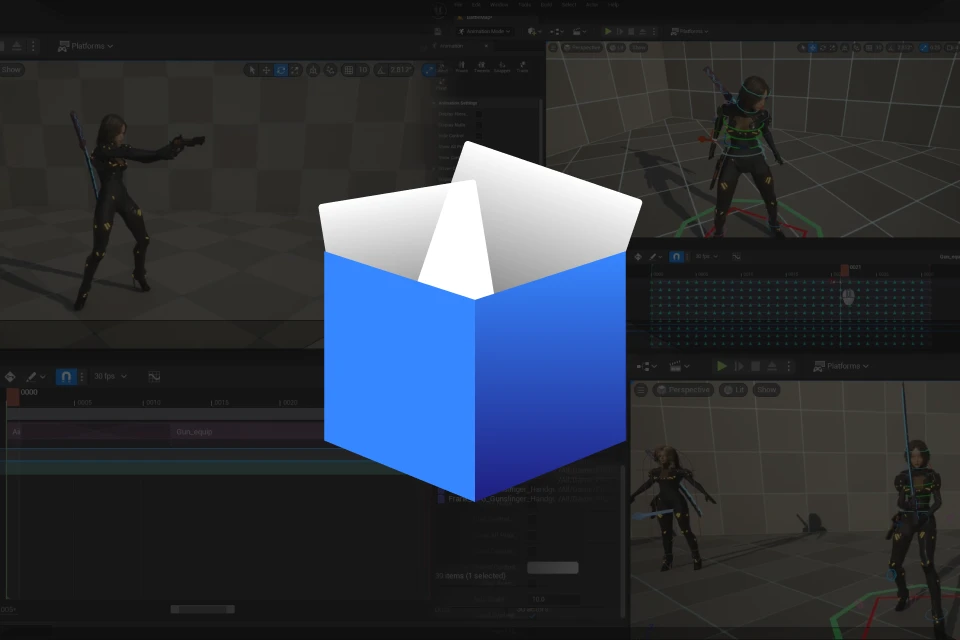Select the Gun_equip animation section in timeline
The width and height of the screenshot is (960, 640).
(x=245, y=432)
